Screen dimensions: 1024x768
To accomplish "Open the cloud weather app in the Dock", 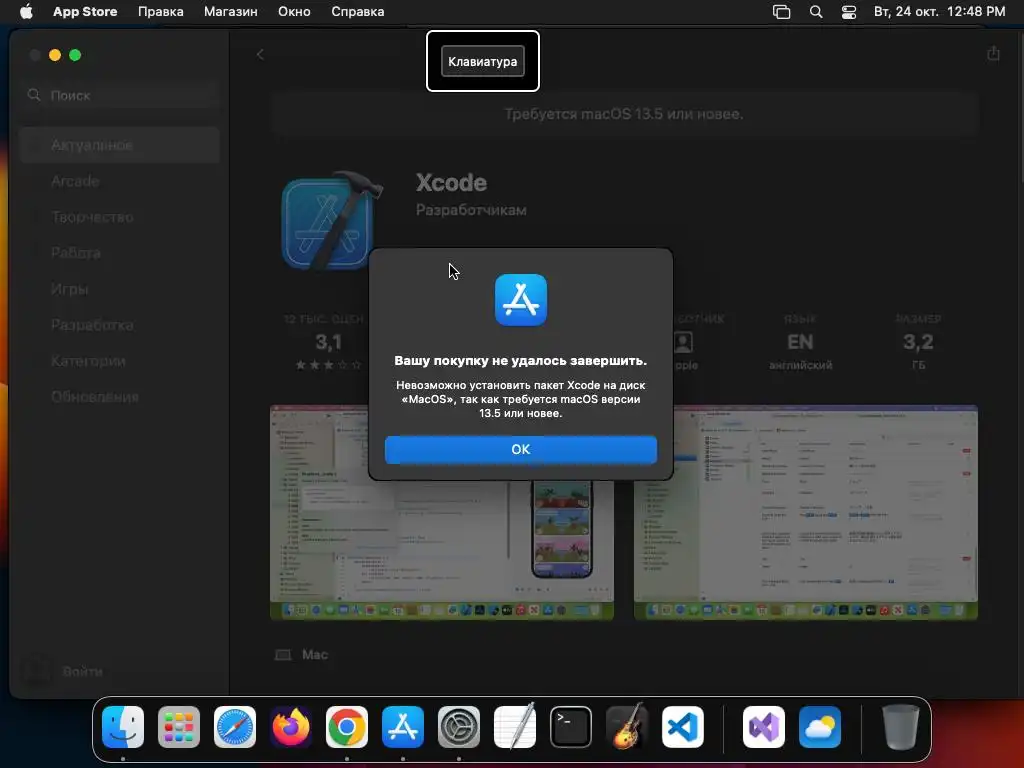I will (x=820, y=727).
